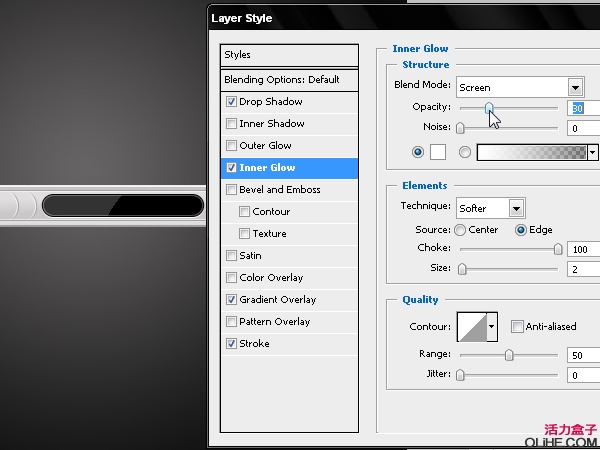Click the Range slider handle
The width and height of the screenshot is (600, 450).
(x=509, y=355)
